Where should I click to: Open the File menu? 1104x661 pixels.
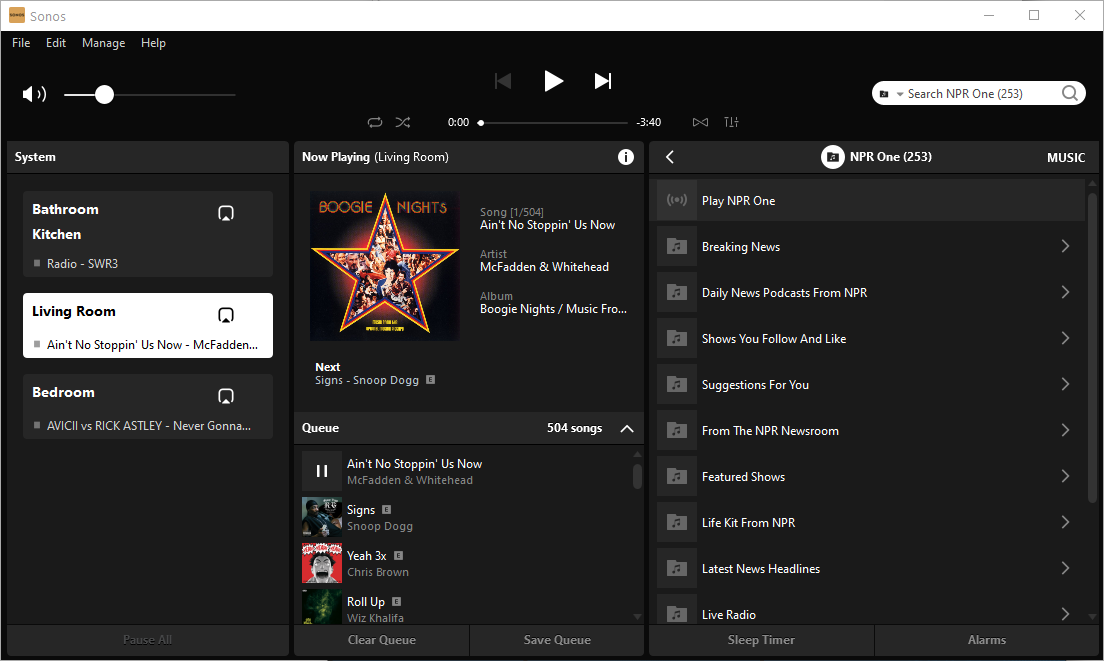pyautogui.click(x=21, y=43)
